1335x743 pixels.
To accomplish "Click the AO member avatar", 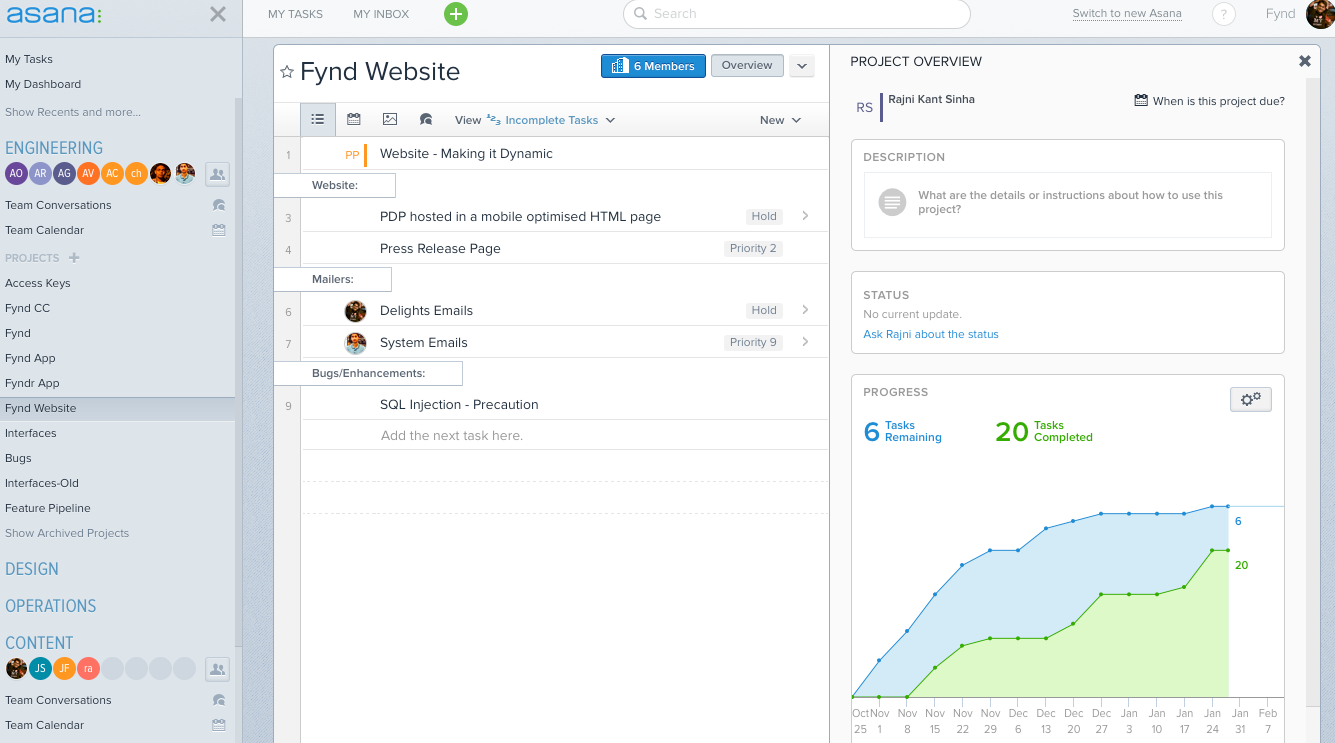I will coord(16,173).
